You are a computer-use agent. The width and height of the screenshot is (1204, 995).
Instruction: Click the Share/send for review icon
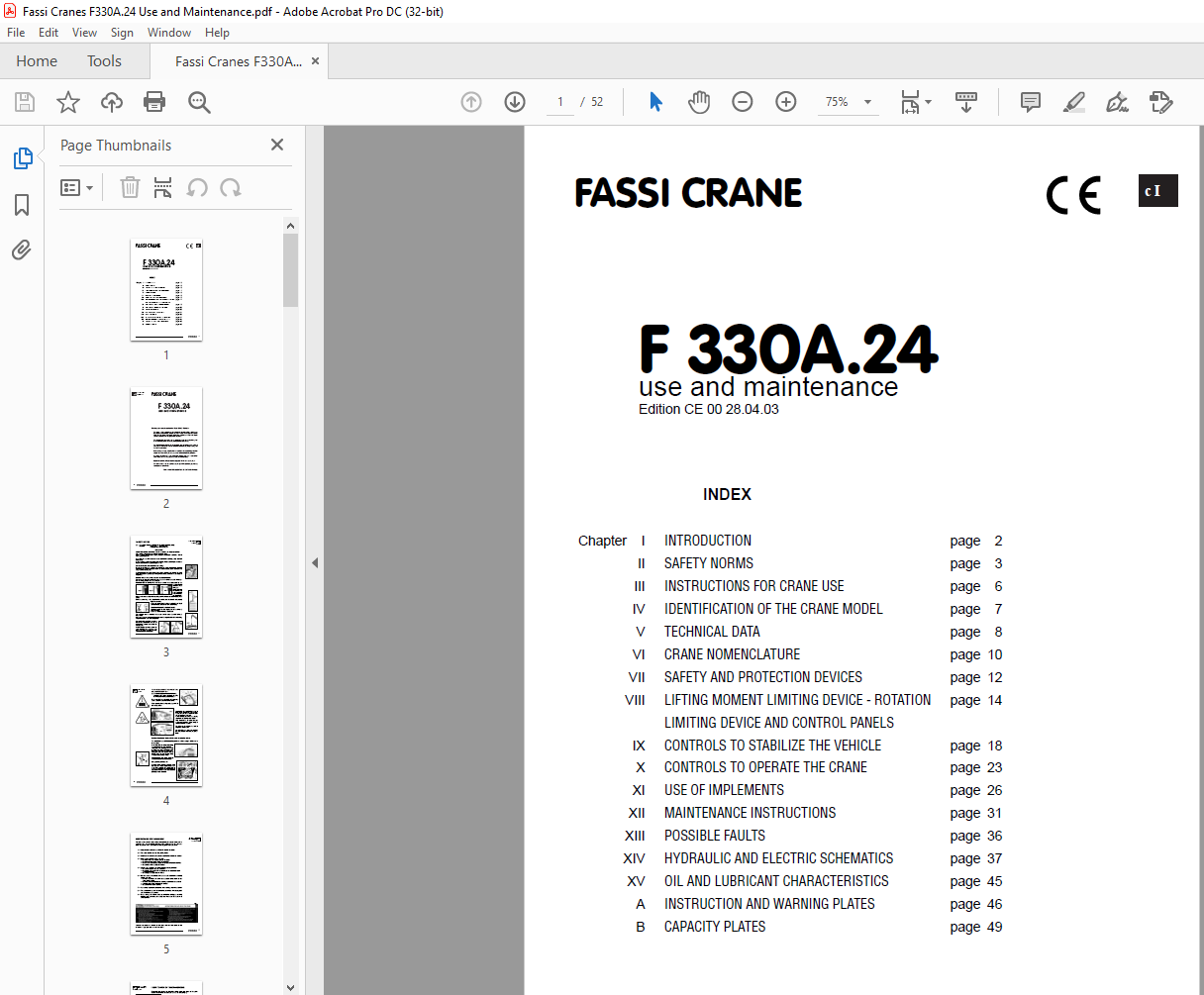tap(1161, 102)
